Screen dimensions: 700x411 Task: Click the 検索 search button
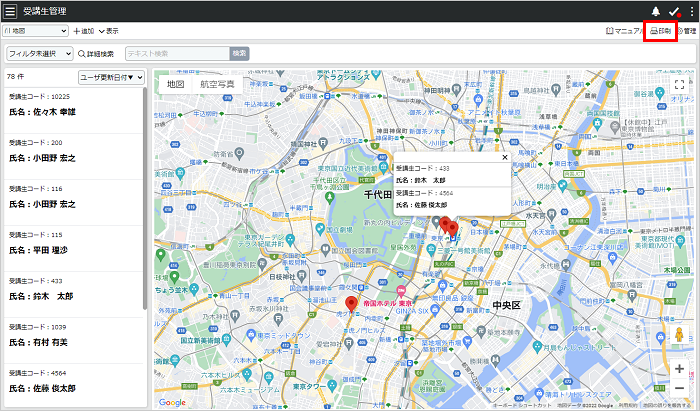point(239,54)
